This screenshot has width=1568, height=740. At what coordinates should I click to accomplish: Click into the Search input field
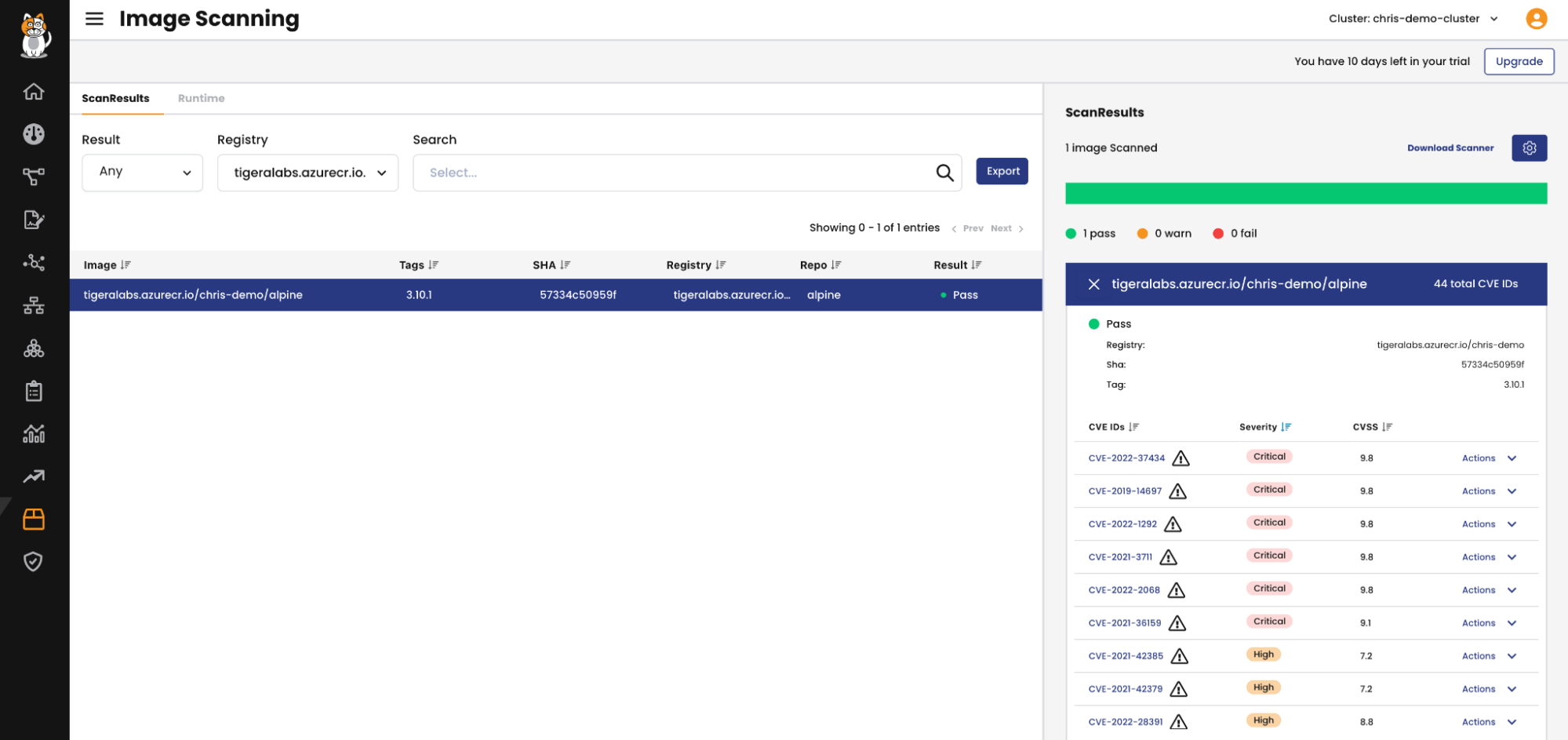point(675,173)
